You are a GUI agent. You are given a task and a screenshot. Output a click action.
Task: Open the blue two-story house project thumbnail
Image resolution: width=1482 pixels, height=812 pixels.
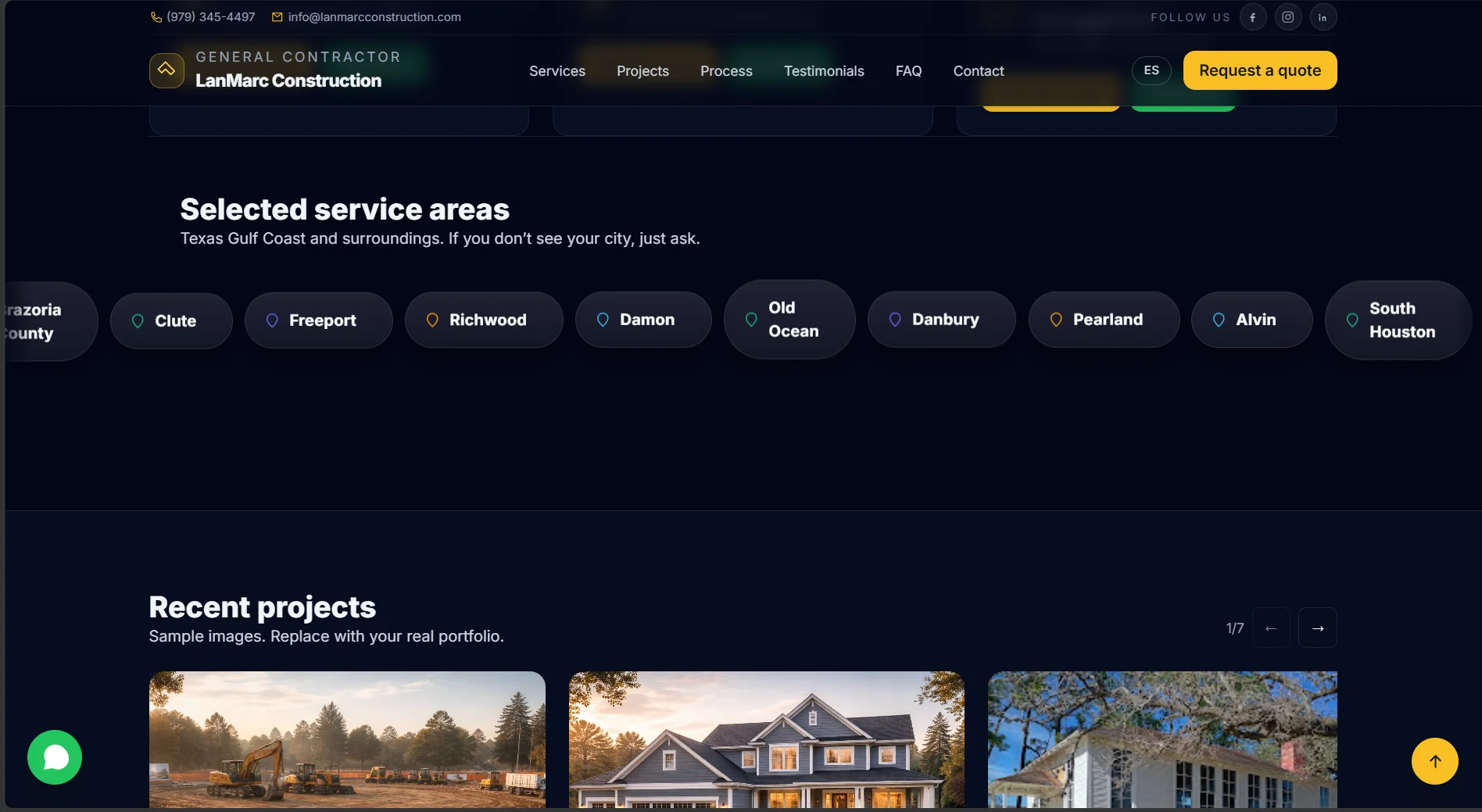[767, 739]
